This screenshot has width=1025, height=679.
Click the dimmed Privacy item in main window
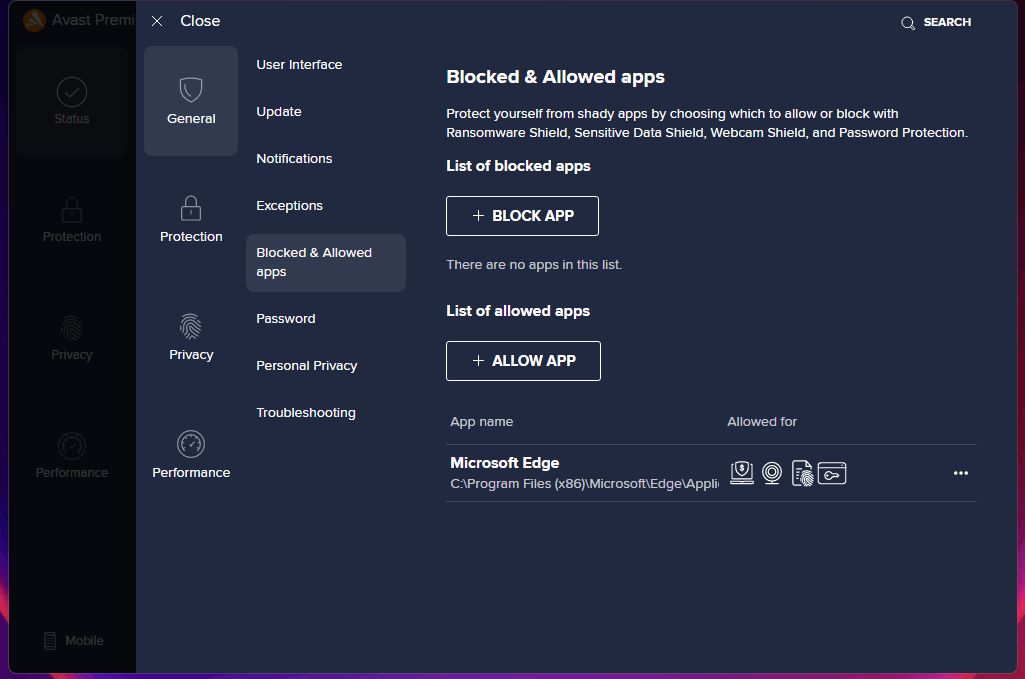72,338
